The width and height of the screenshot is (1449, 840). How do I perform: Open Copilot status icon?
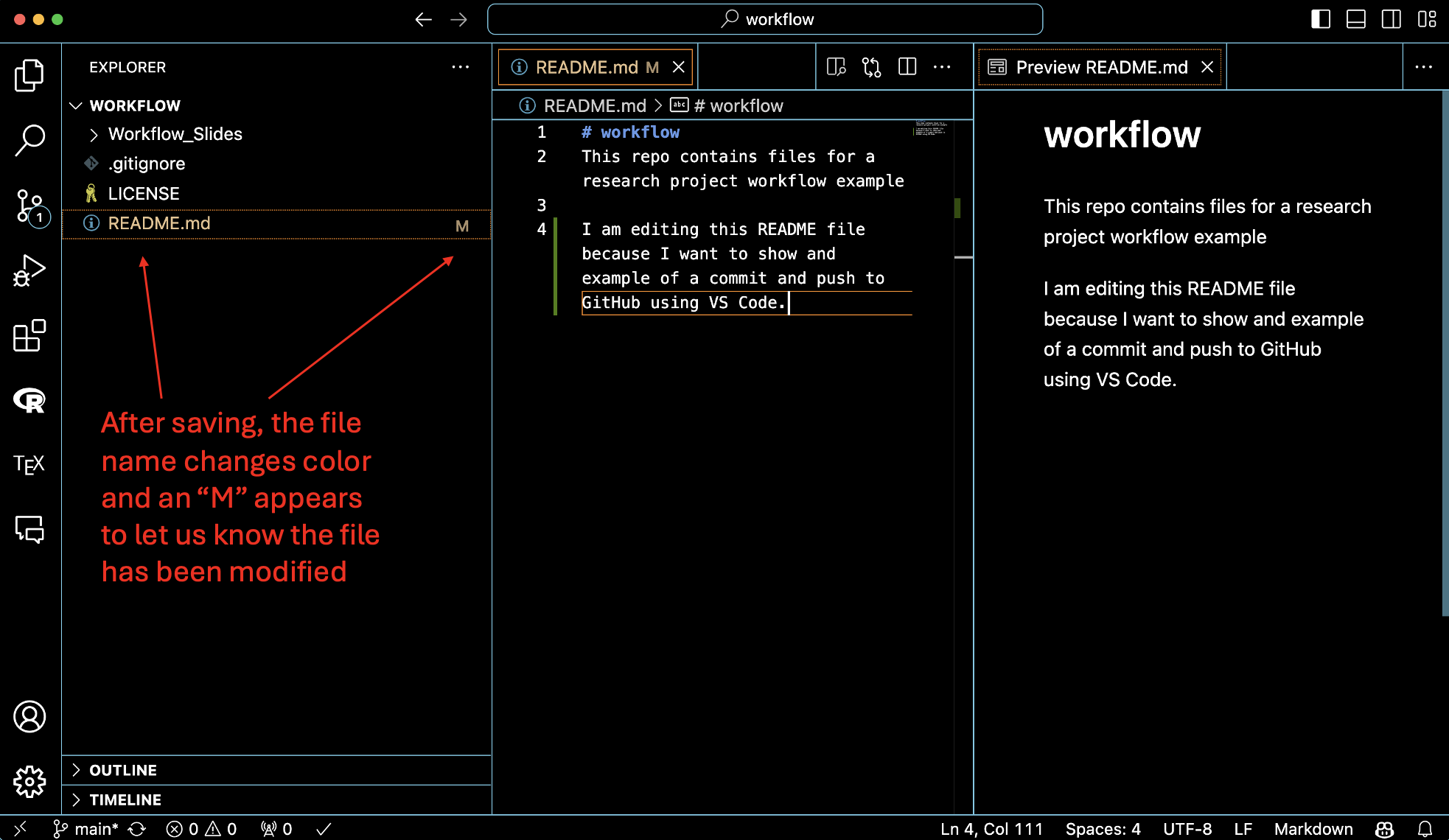tap(1384, 829)
